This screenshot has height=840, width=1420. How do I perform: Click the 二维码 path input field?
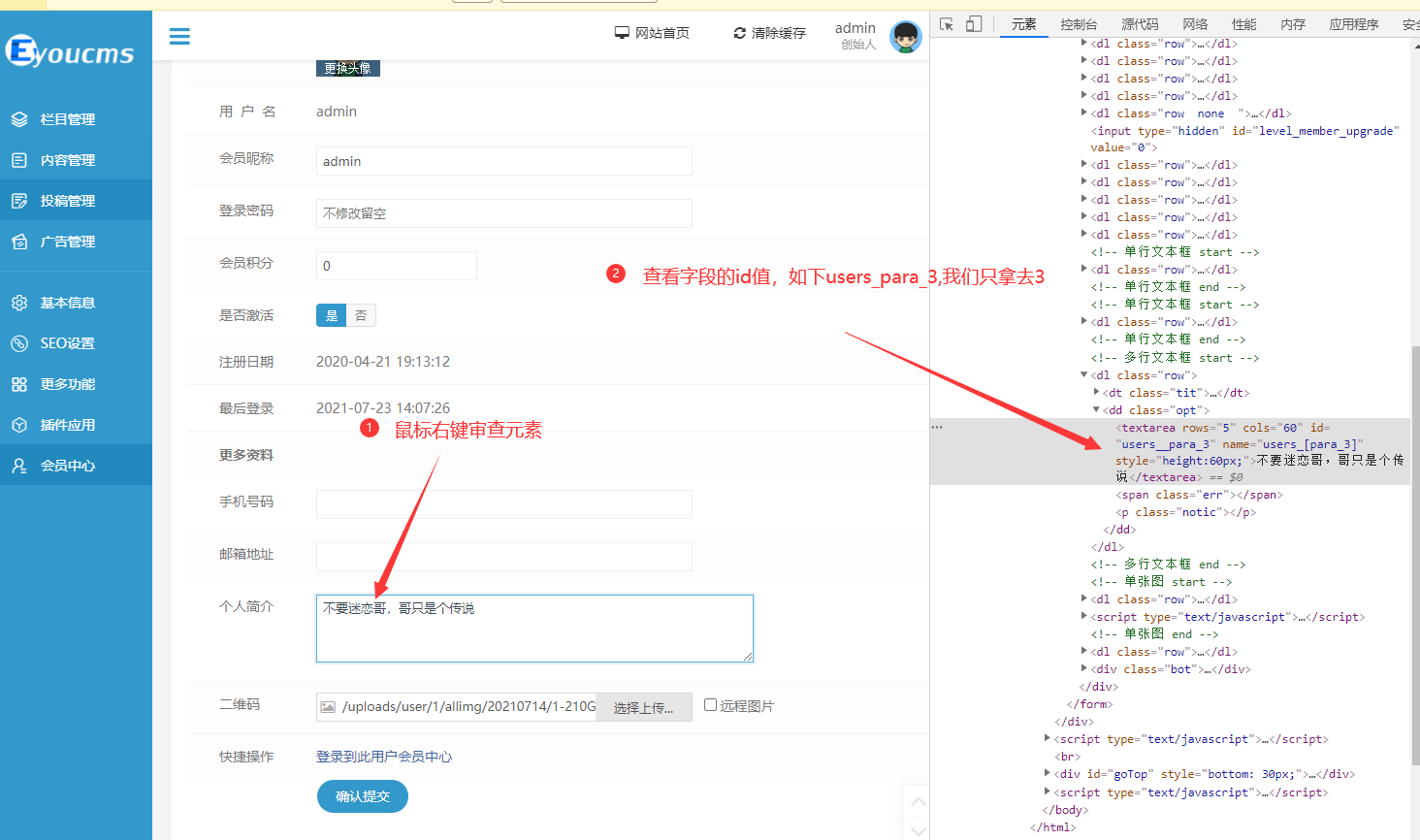point(456,707)
